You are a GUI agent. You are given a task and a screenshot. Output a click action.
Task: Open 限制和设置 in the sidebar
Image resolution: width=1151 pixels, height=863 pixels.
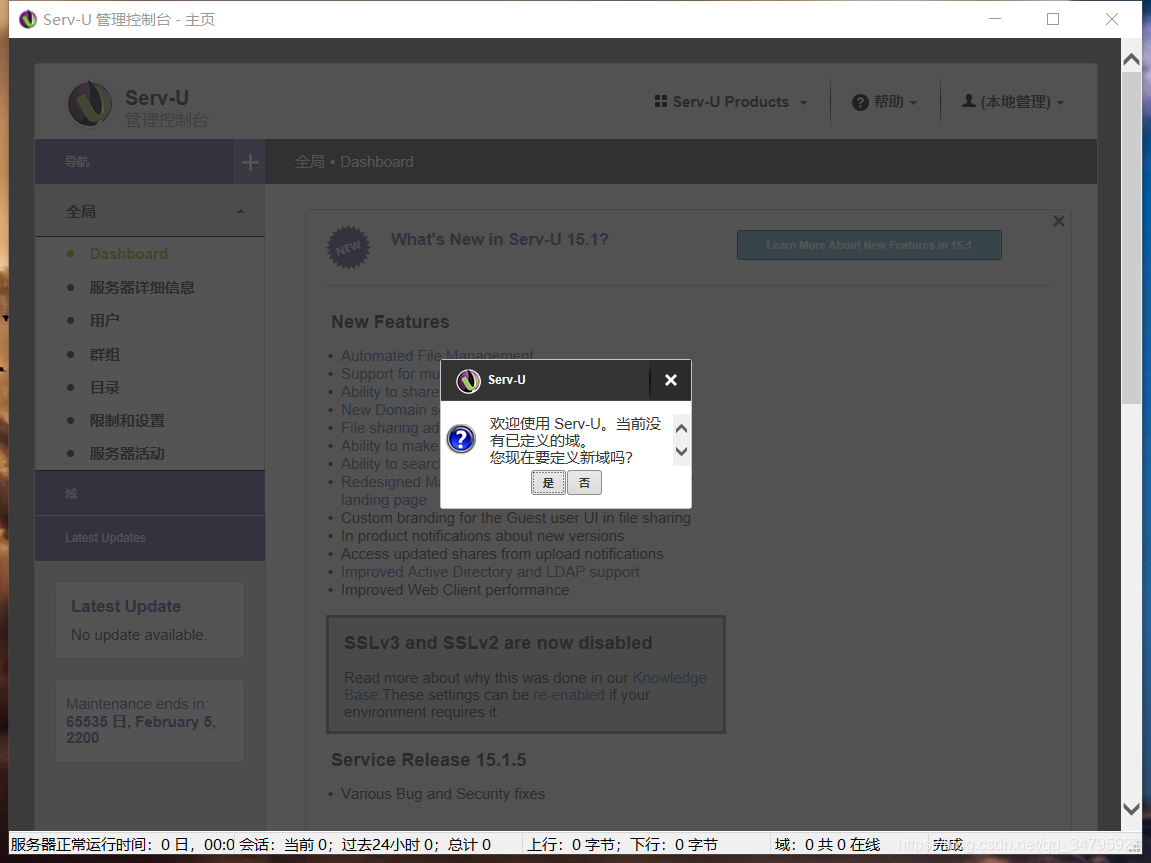127,420
